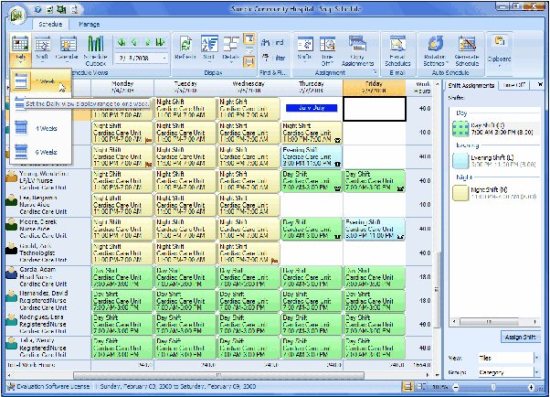The height and width of the screenshot is (397, 550).
Task: Open the Calendar view icon
Action: (x=67, y=48)
